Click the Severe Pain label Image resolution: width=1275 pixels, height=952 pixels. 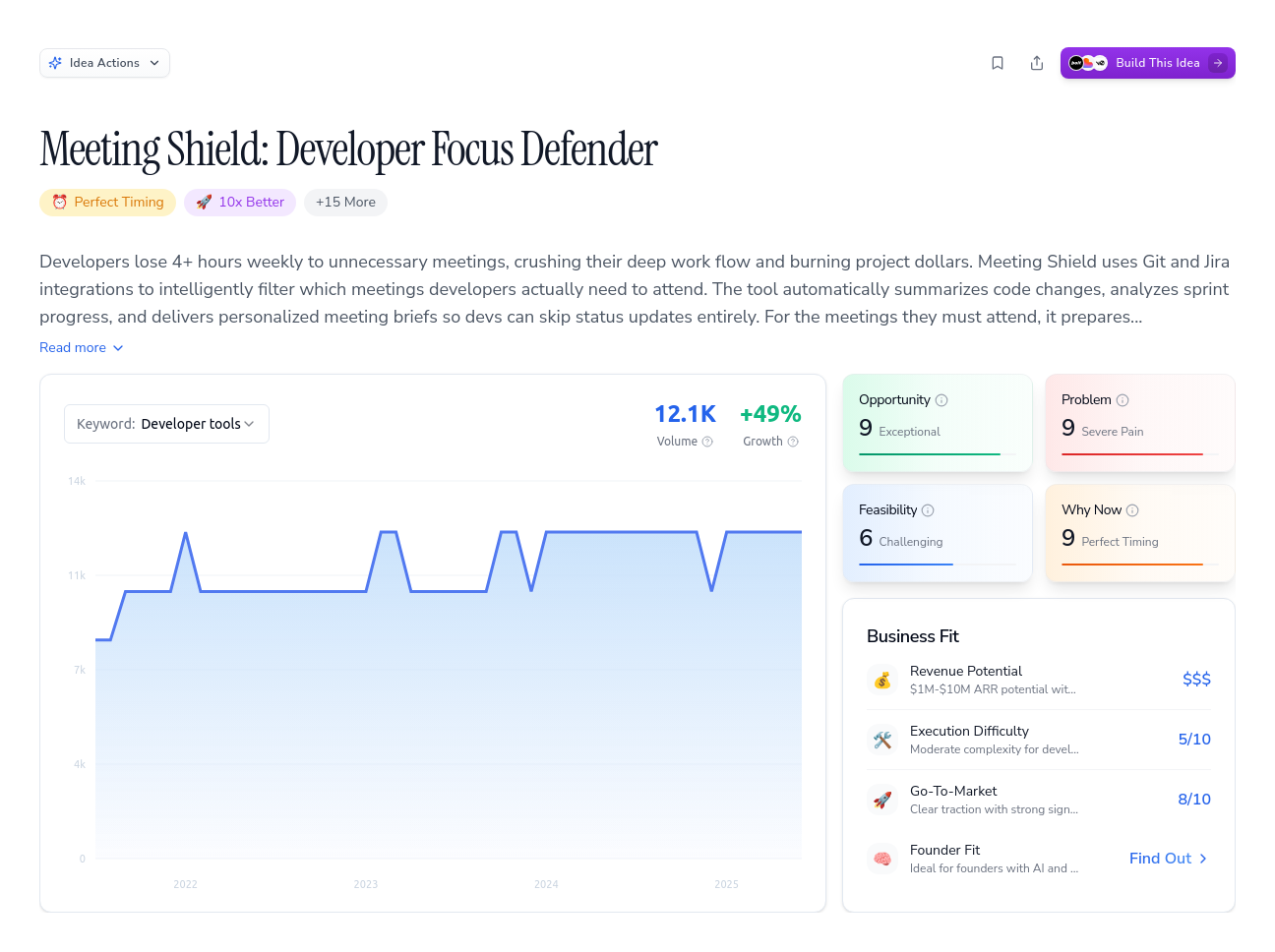(1113, 432)
